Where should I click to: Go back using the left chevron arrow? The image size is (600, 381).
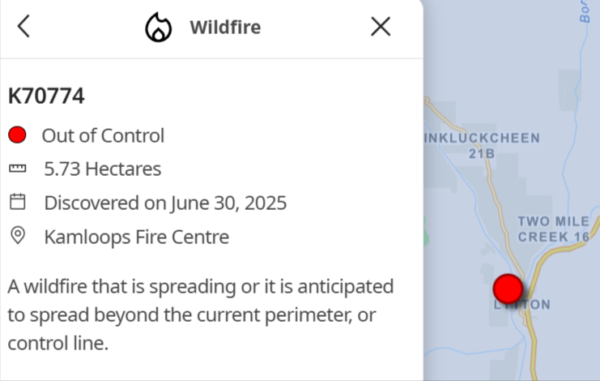(x=24, y=27)
